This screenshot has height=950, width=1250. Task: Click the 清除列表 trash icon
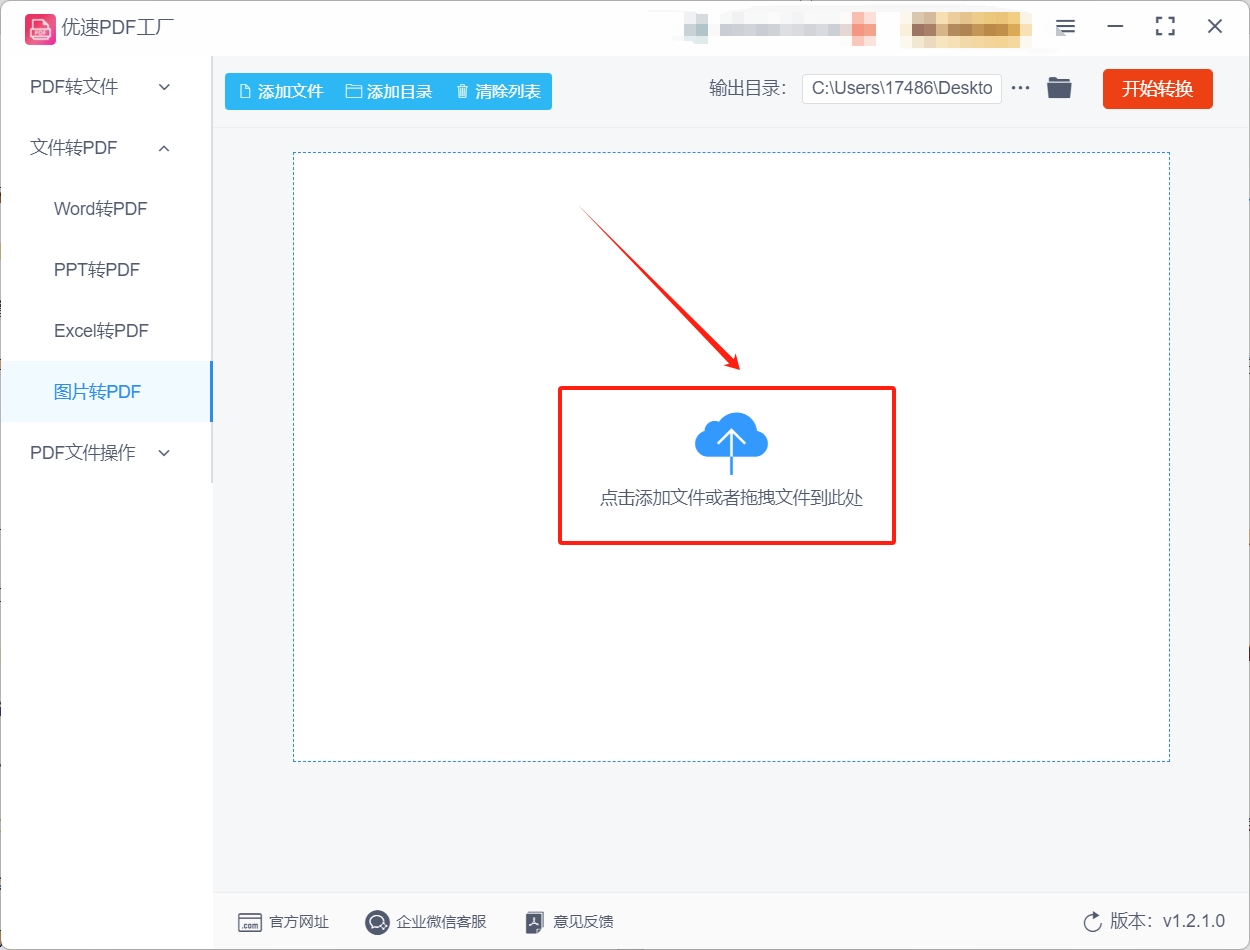click(x=461, y=91)
